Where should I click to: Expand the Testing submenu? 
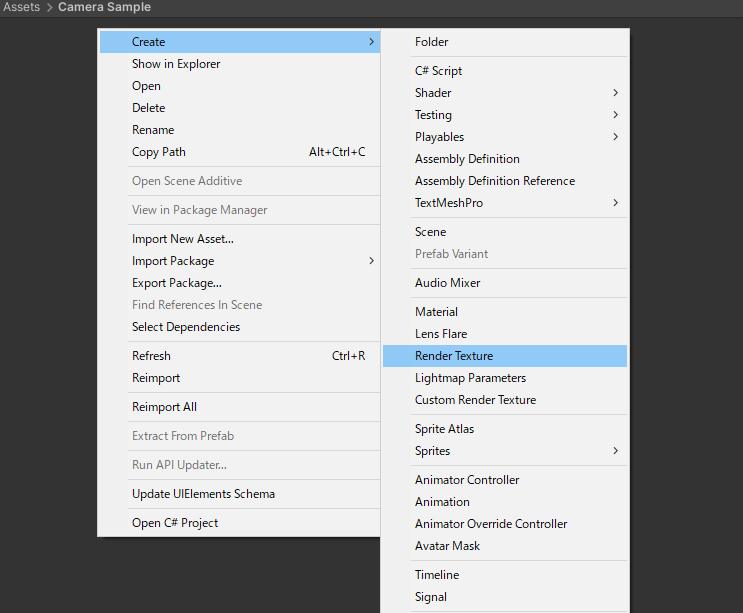[x=505, y=115]
